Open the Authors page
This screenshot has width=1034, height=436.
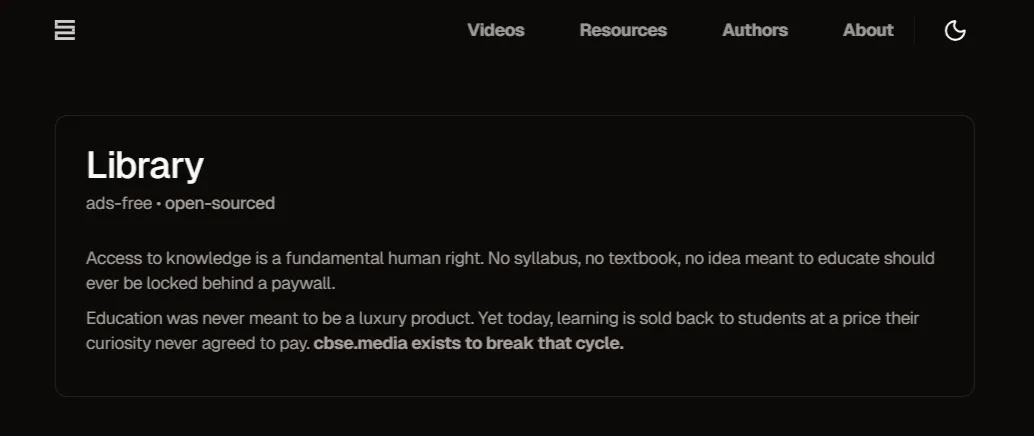click(x=755, y=30)
